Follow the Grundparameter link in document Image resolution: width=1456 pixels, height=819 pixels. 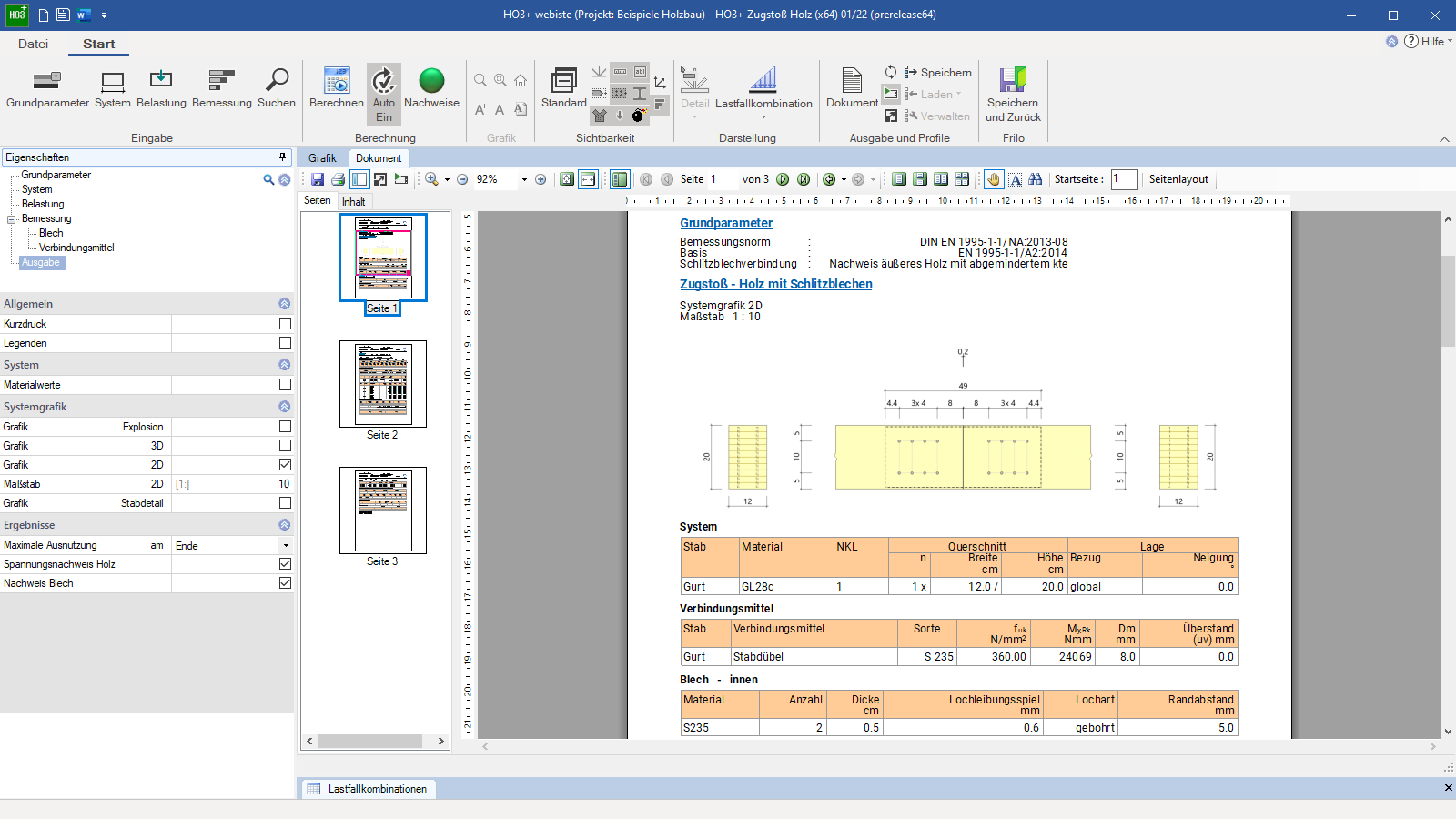click(x=726, y=223)
